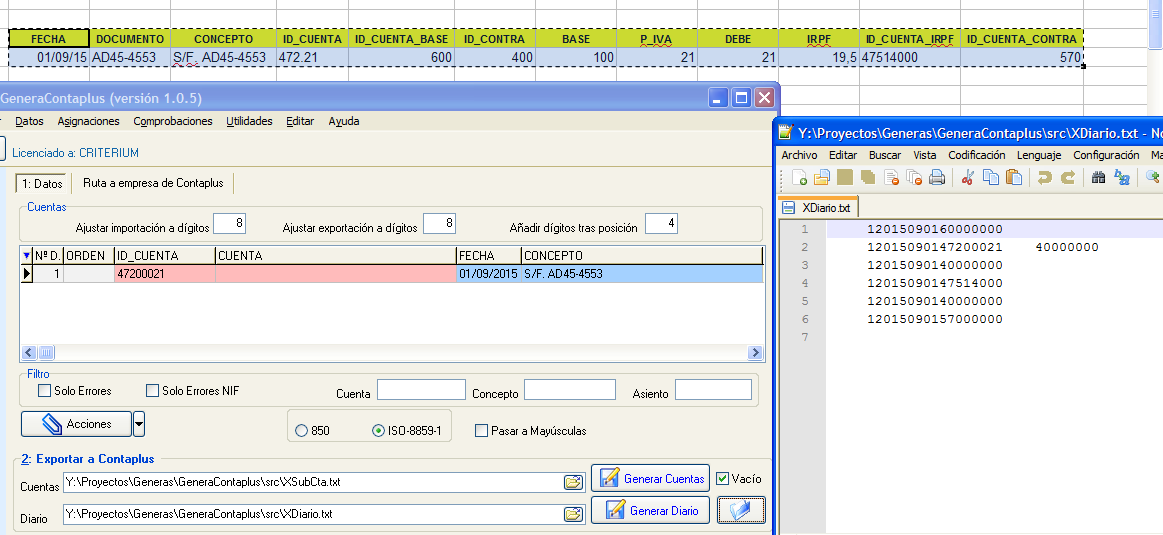Click the Generar Diario button
Image resolution: width=1163 pixels, height=535 pixels.
pyautogui.click(x=650, y=511)
